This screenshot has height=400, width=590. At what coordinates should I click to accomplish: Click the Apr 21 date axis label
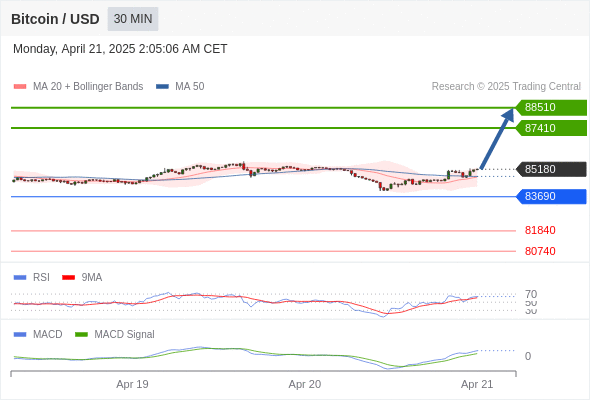[477, 384]
